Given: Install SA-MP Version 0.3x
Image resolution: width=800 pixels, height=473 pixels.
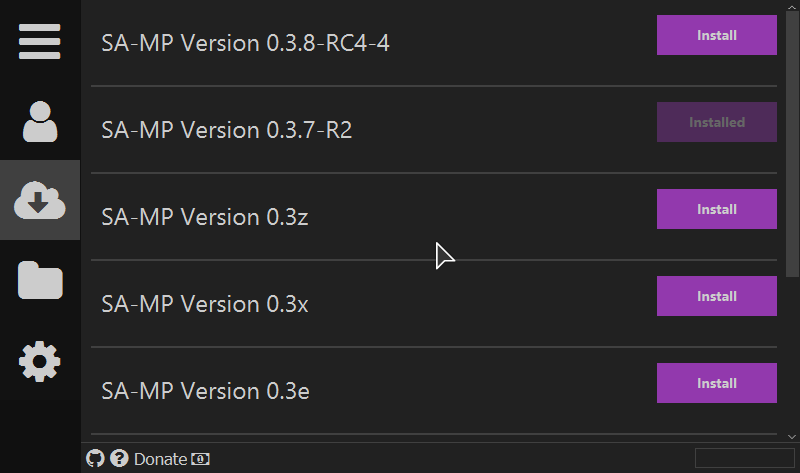Looking at the screenshot, I should (716, 296).
